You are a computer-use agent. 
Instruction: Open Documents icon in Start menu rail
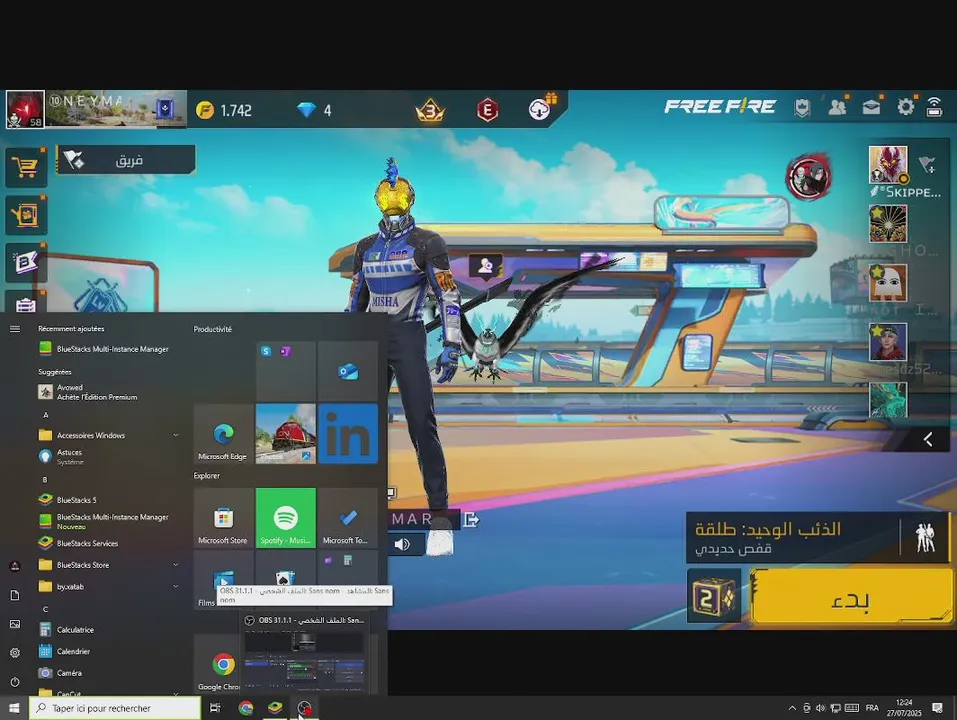click(15, 595)
